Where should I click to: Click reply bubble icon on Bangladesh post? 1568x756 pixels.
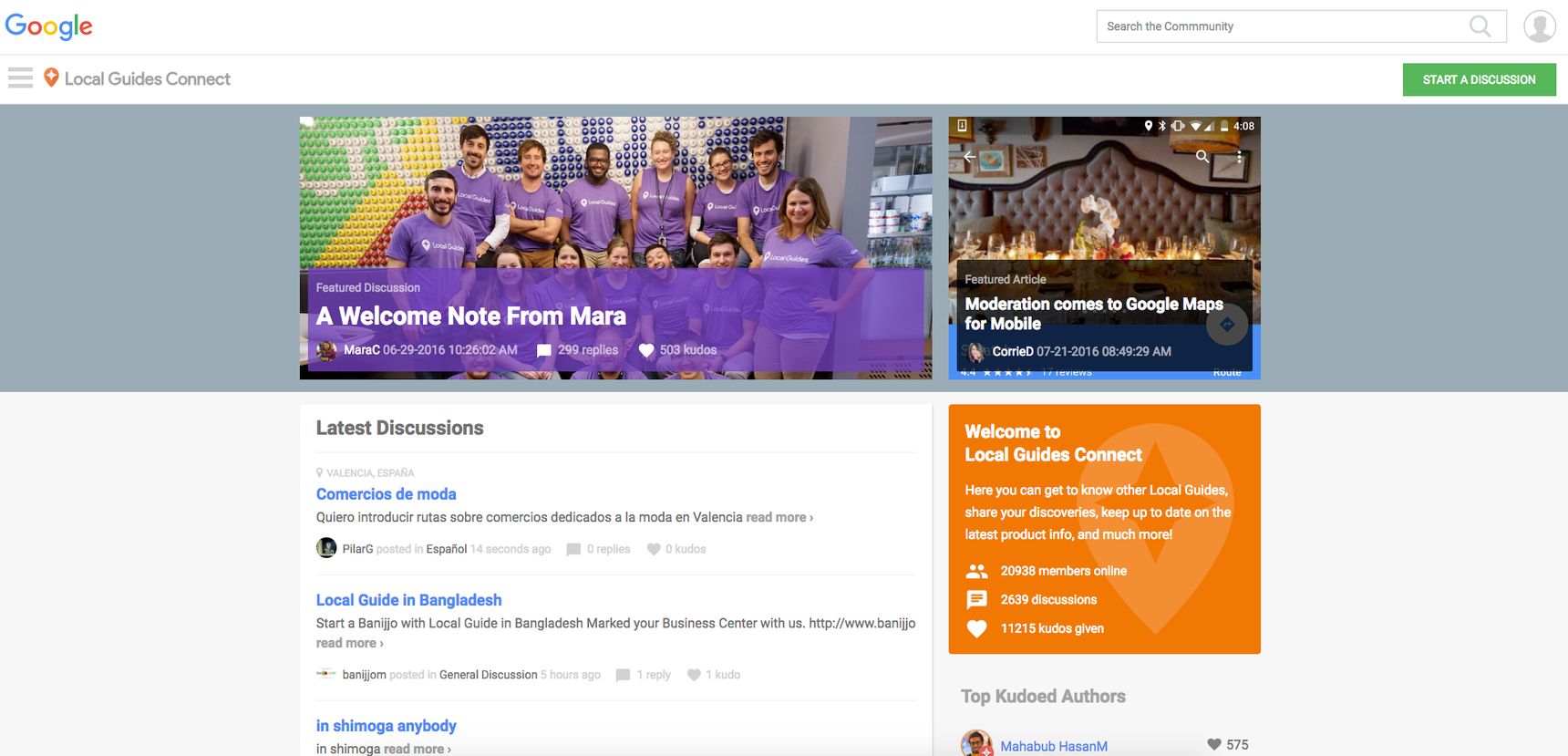point(623,675)
